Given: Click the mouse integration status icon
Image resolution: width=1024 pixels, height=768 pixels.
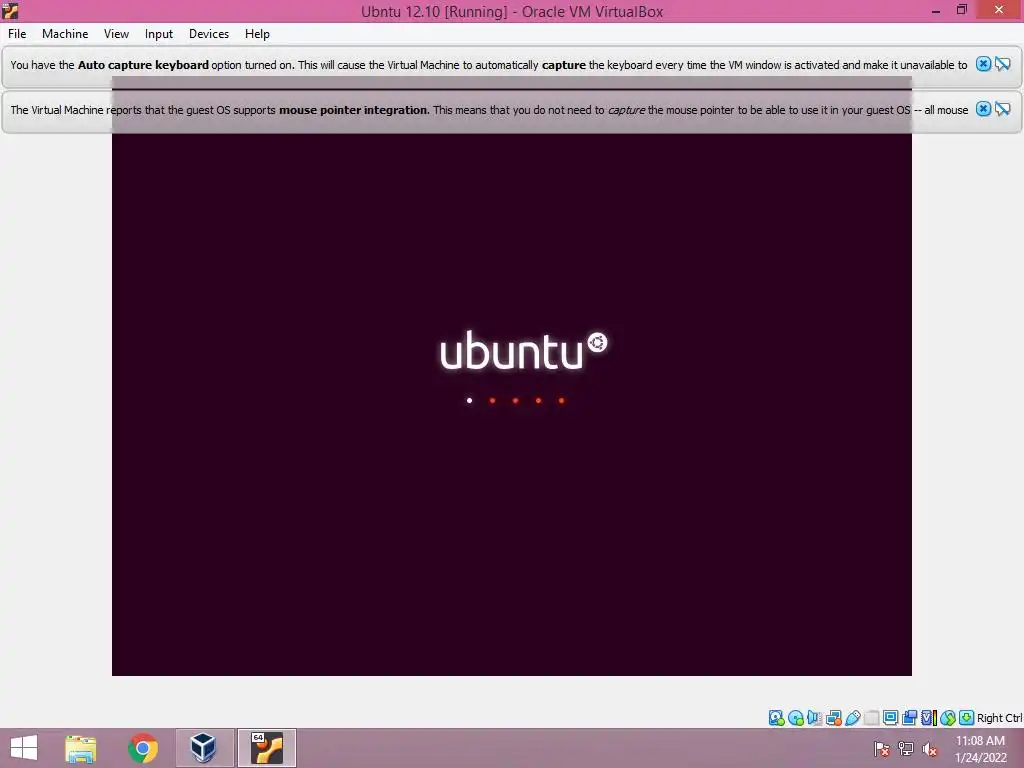Looking at the screenshot, I should (948, 718).
